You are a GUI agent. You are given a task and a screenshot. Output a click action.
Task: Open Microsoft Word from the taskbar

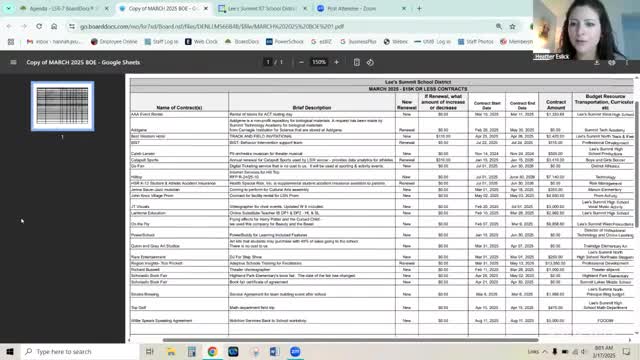pyautogui.click(x=274, y=351)
